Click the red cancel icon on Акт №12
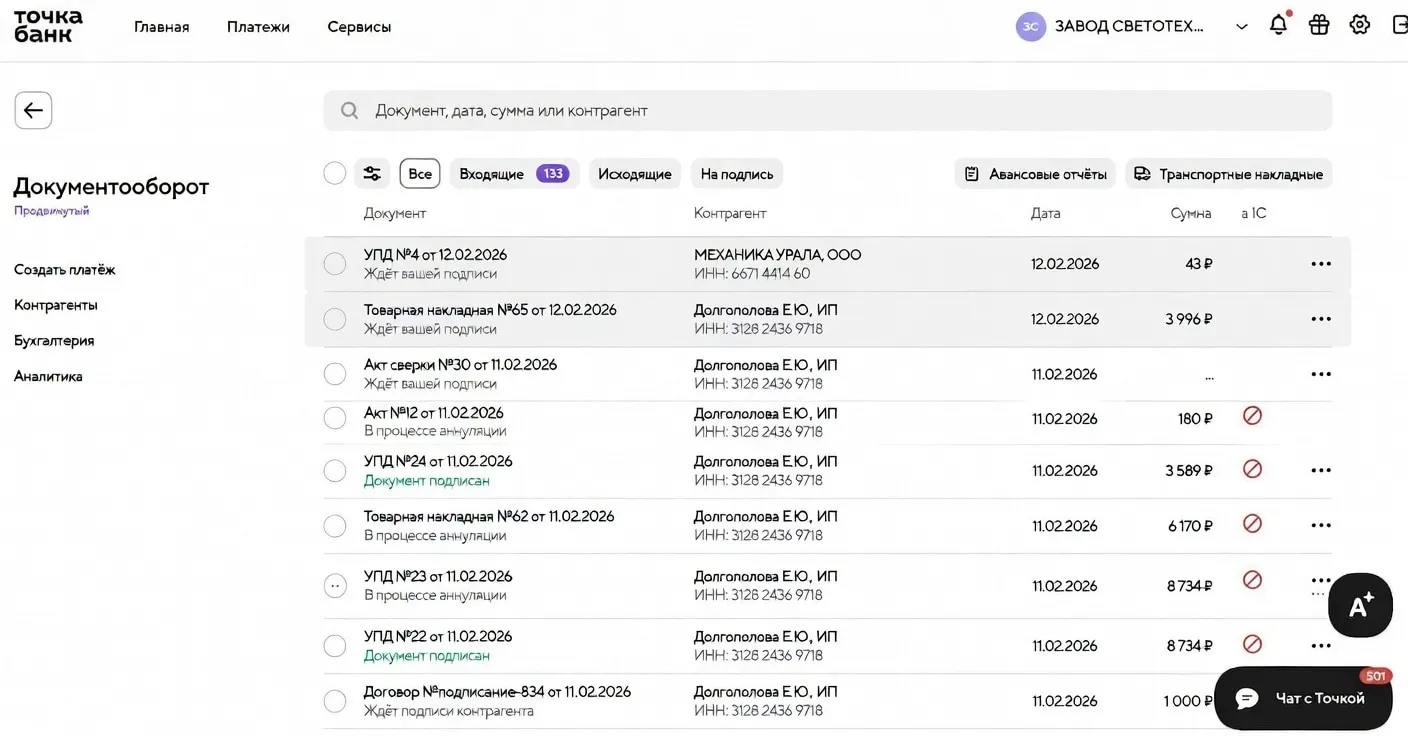 [x=1252, y=413]
